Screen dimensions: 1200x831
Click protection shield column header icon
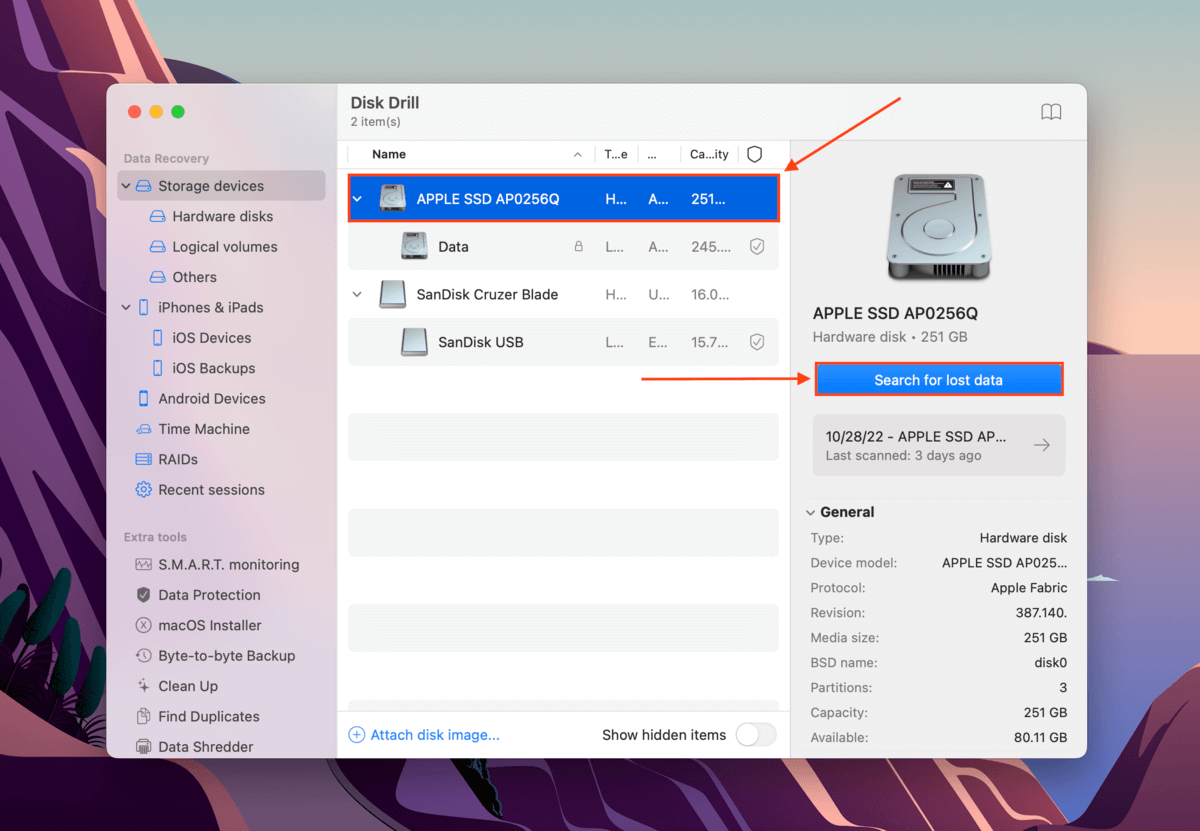point(755,154)
